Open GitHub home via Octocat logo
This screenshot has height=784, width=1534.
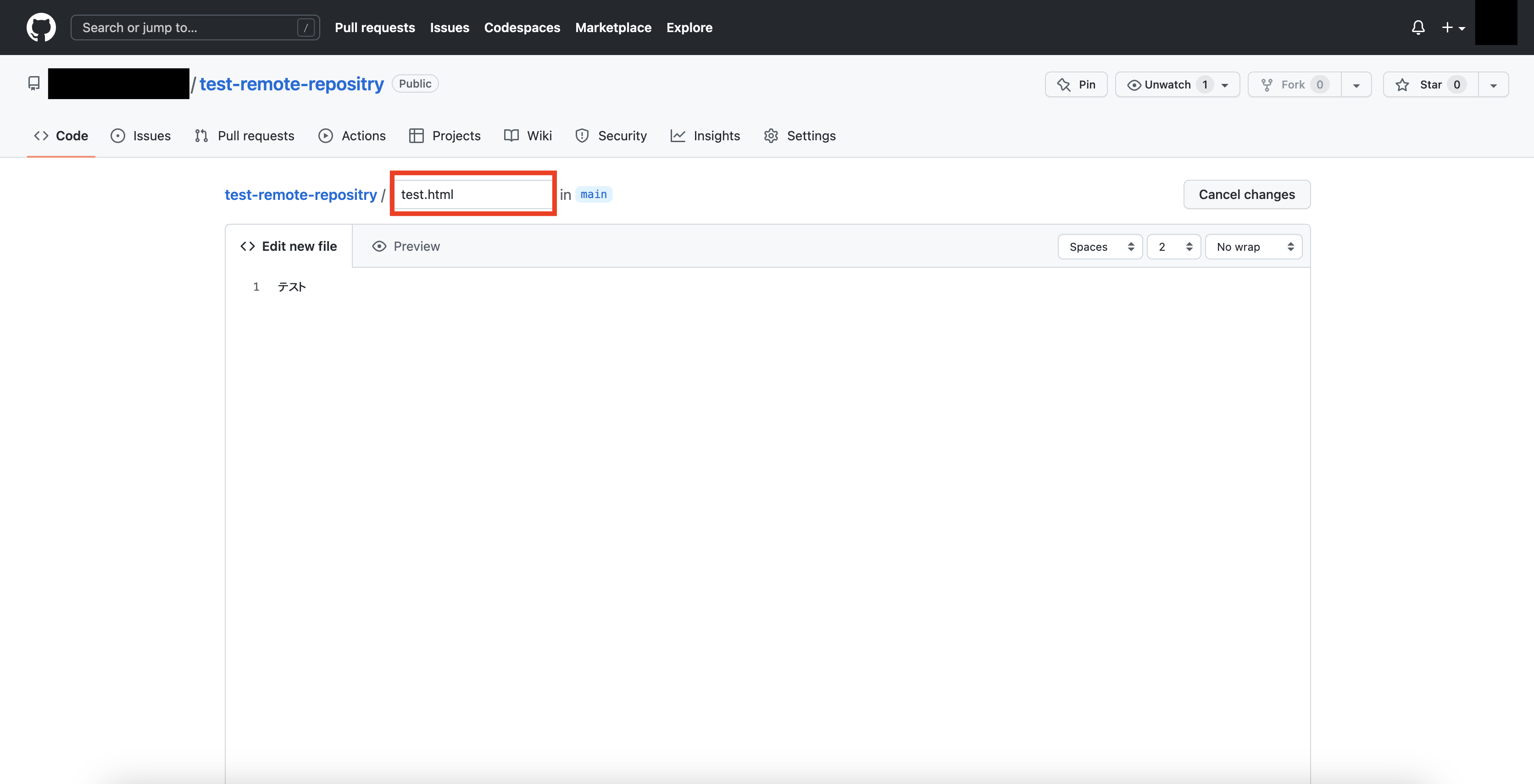[x=41, y=28]
